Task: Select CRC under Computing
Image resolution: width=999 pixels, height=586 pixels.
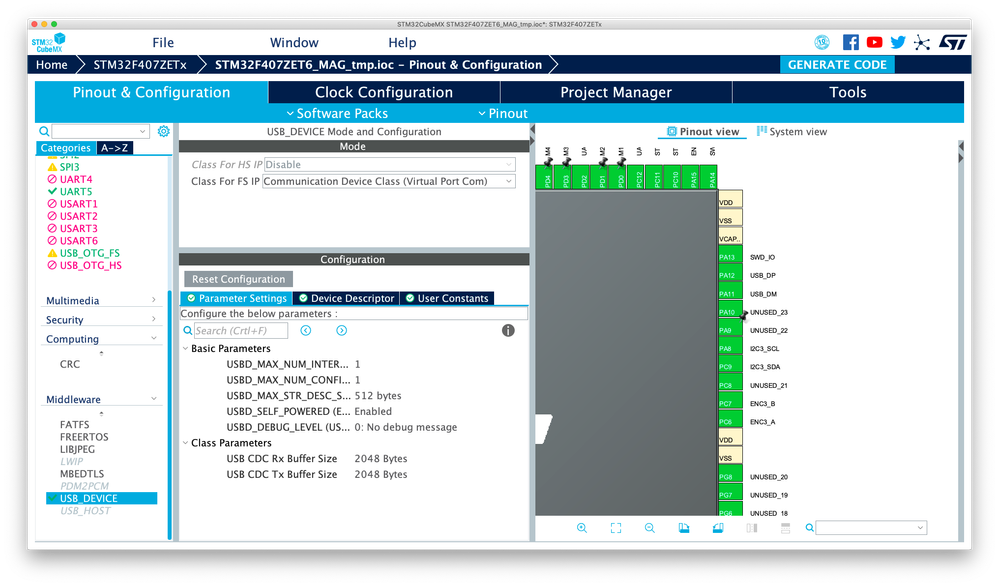Action: [x=70, y=364]
